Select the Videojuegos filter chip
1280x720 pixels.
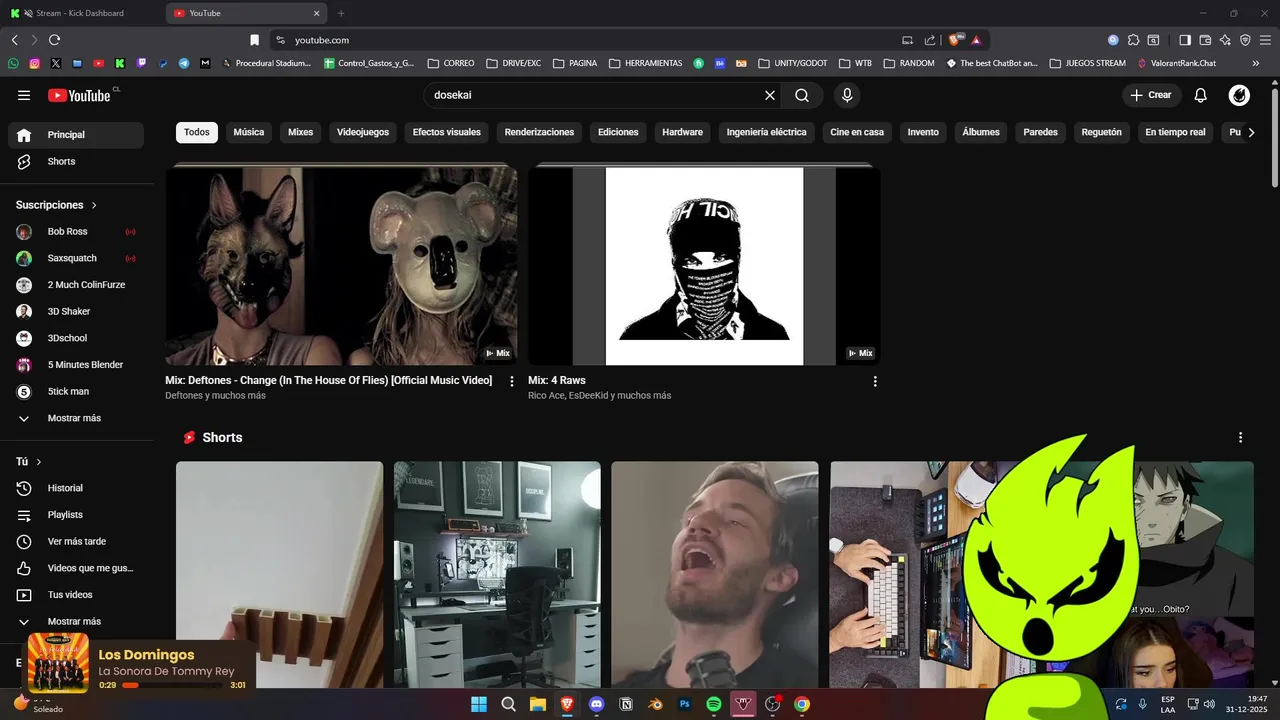(363, 132)
